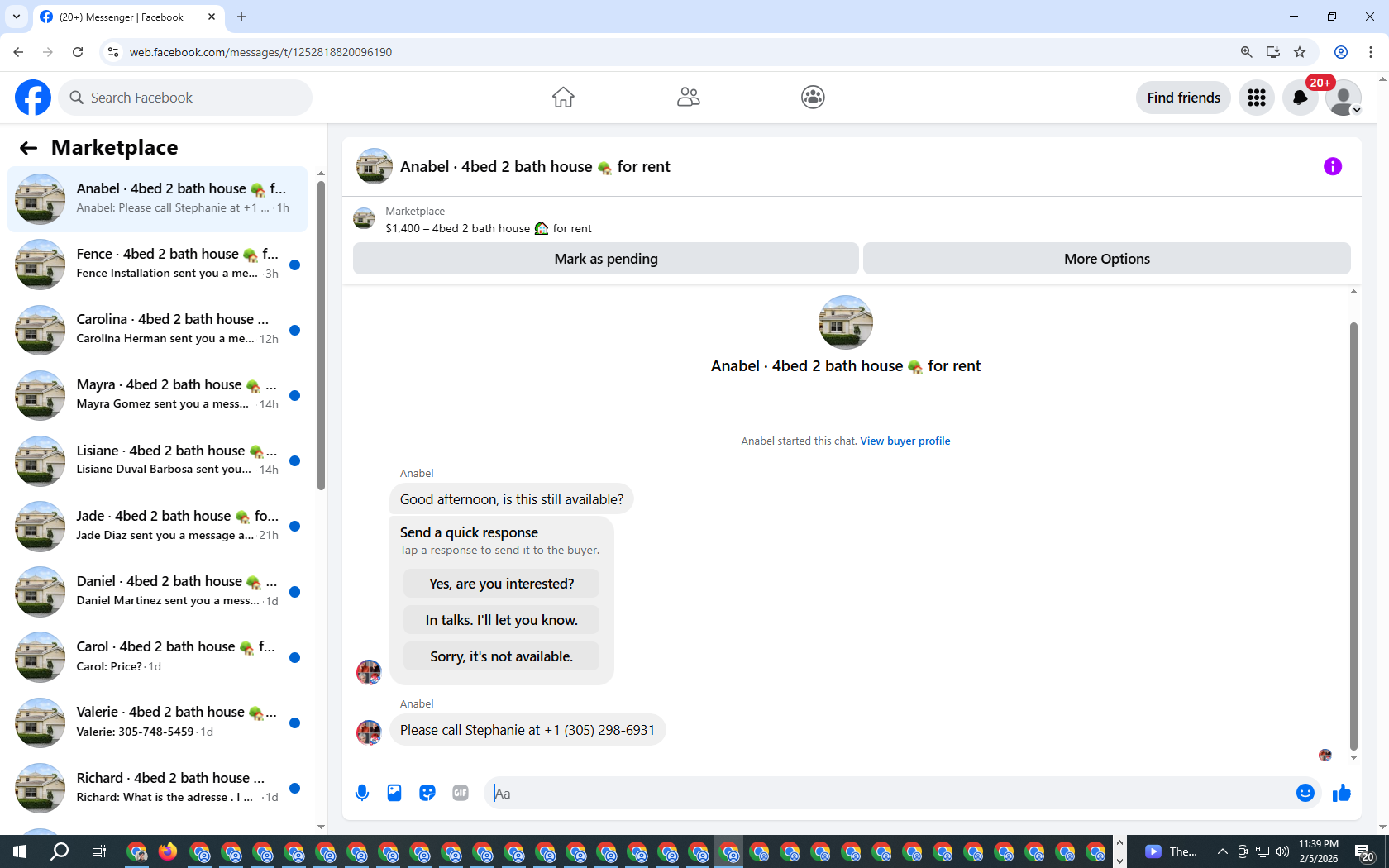1389x868 pixels.
Task: Open Task View on taskbar
Action: point(98,851)
